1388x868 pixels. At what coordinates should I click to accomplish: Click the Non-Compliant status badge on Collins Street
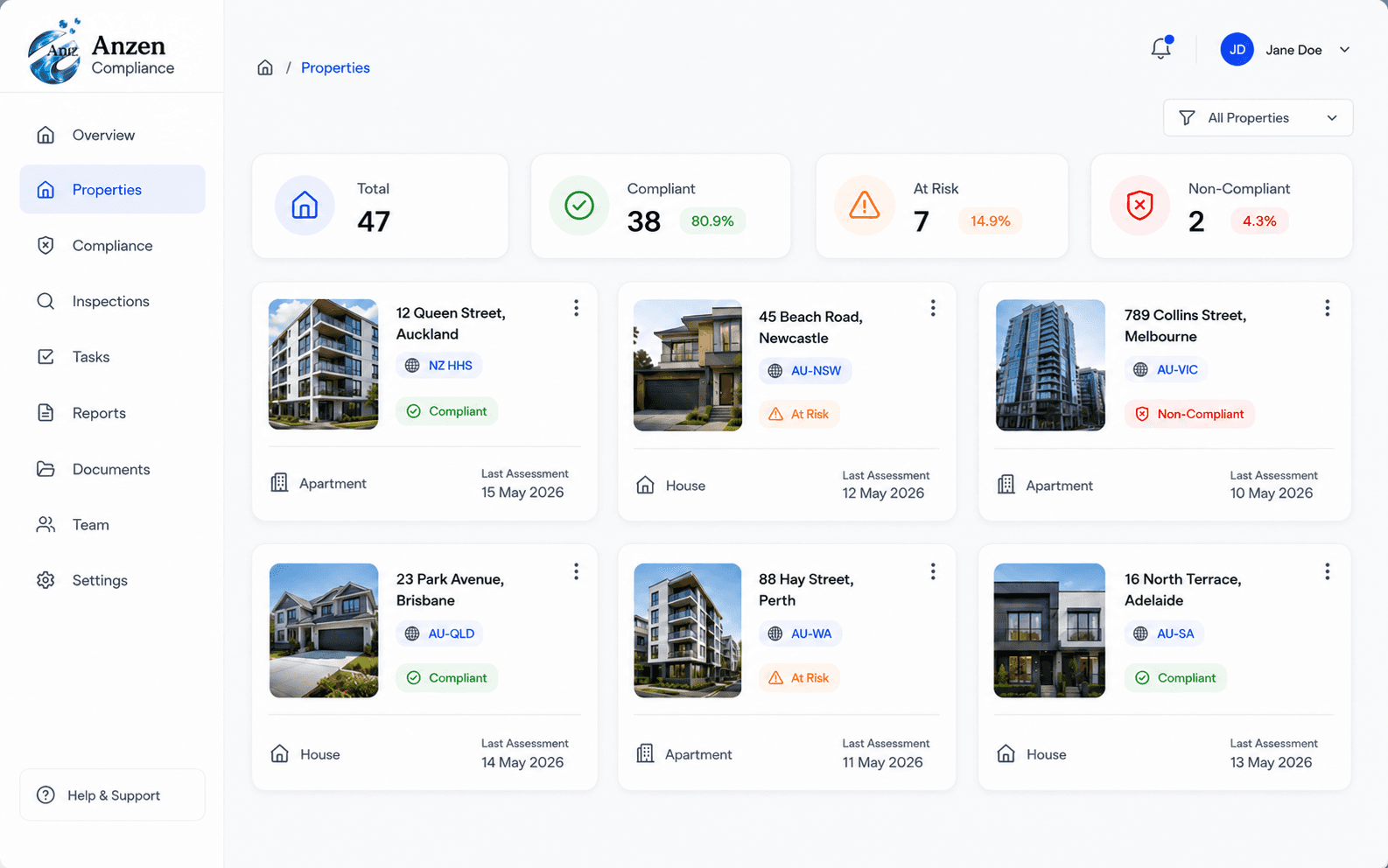coord(1189,414)
